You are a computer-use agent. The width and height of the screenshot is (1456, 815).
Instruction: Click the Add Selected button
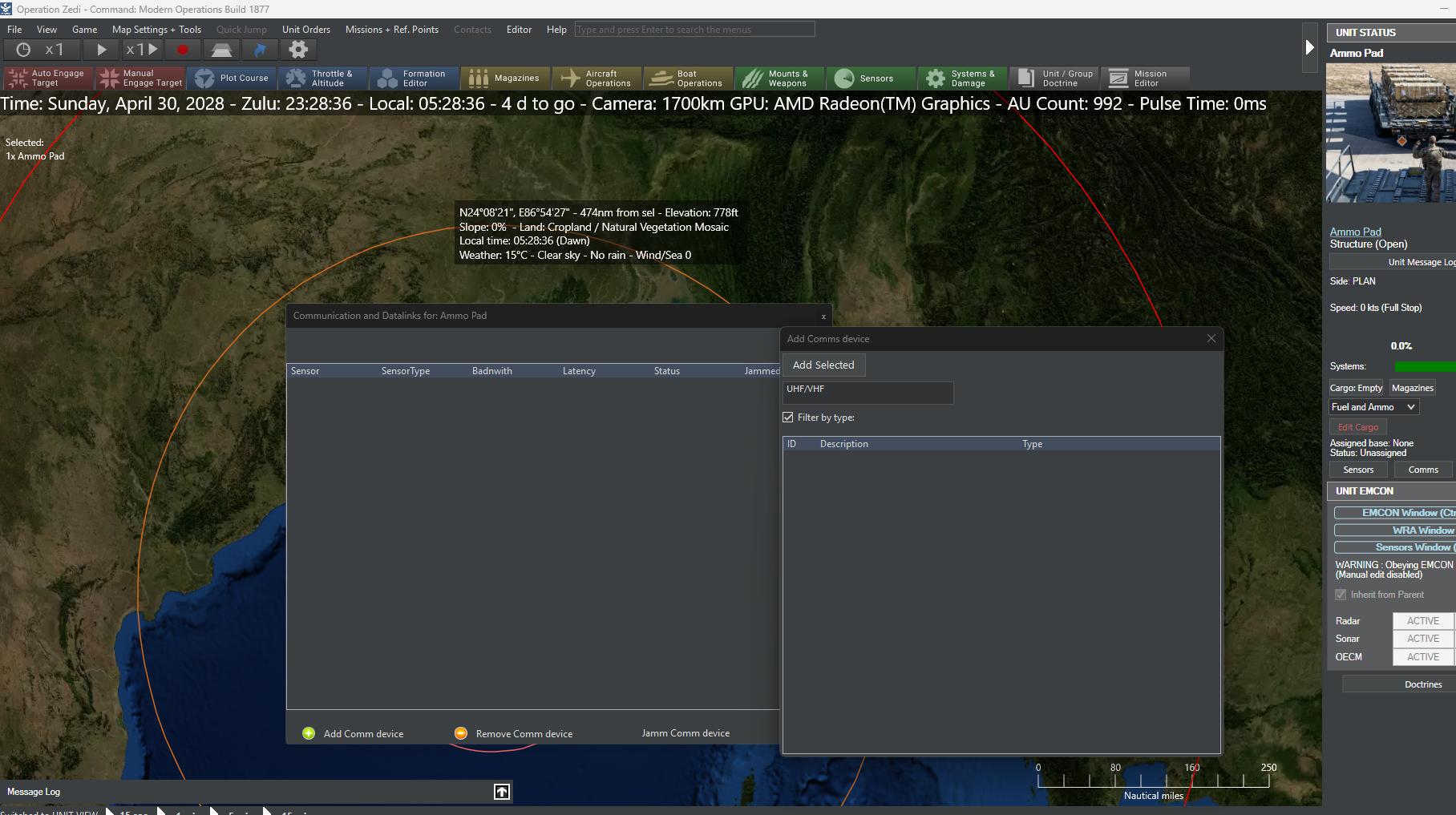pyautogui.click(x=823, y=365)
